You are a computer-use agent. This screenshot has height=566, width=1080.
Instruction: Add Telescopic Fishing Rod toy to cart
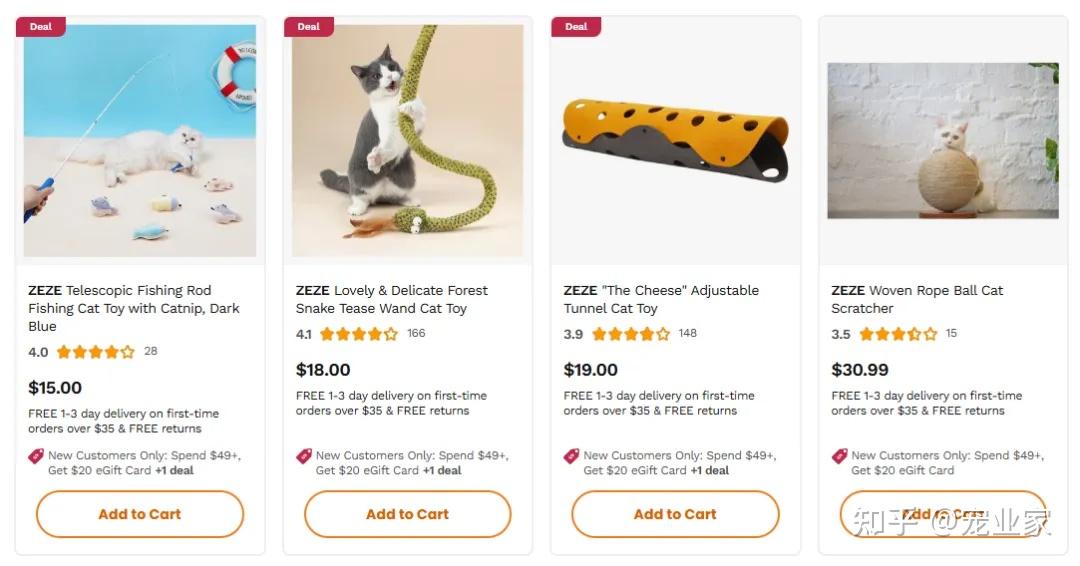(x=140, y=514)
